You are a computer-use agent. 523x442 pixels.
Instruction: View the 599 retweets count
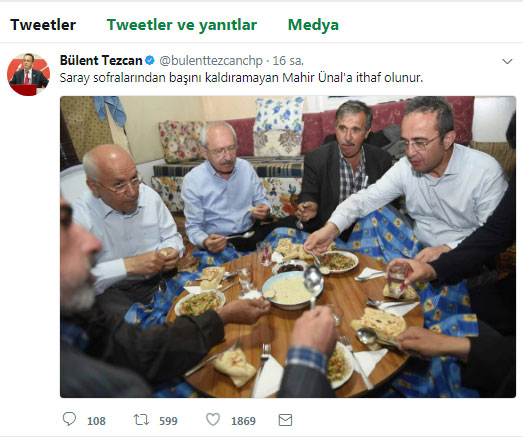168,421
